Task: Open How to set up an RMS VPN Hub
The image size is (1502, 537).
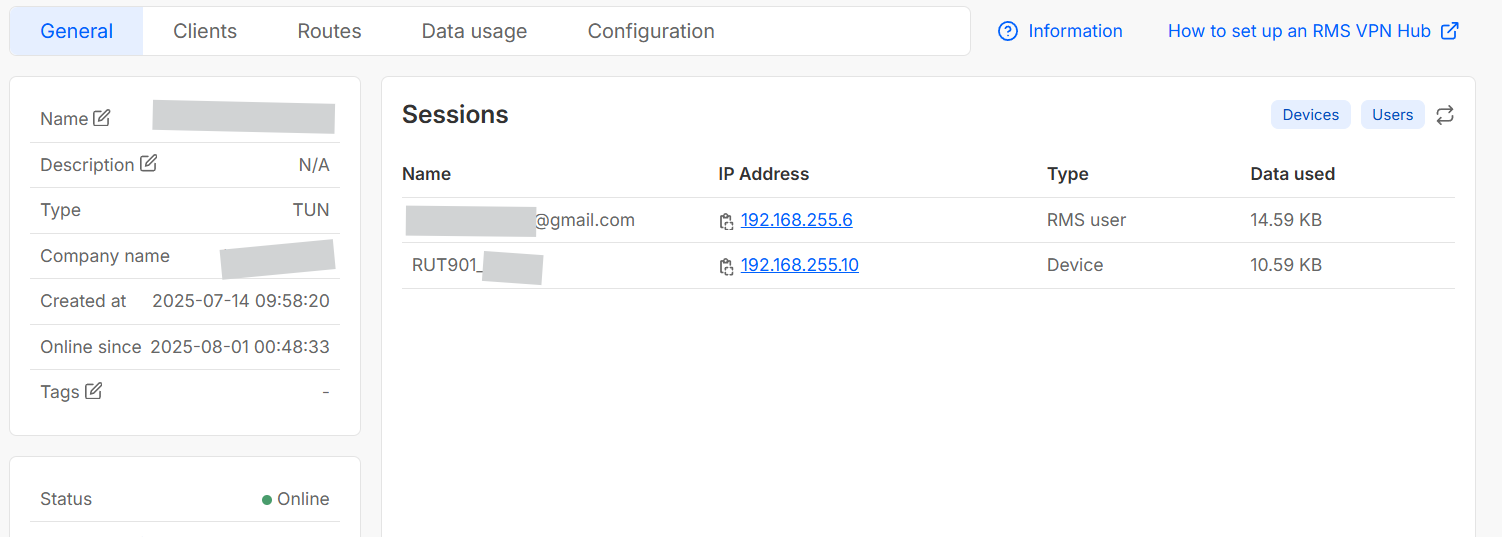Action: pyautogui.click(x=1299, y=31)
